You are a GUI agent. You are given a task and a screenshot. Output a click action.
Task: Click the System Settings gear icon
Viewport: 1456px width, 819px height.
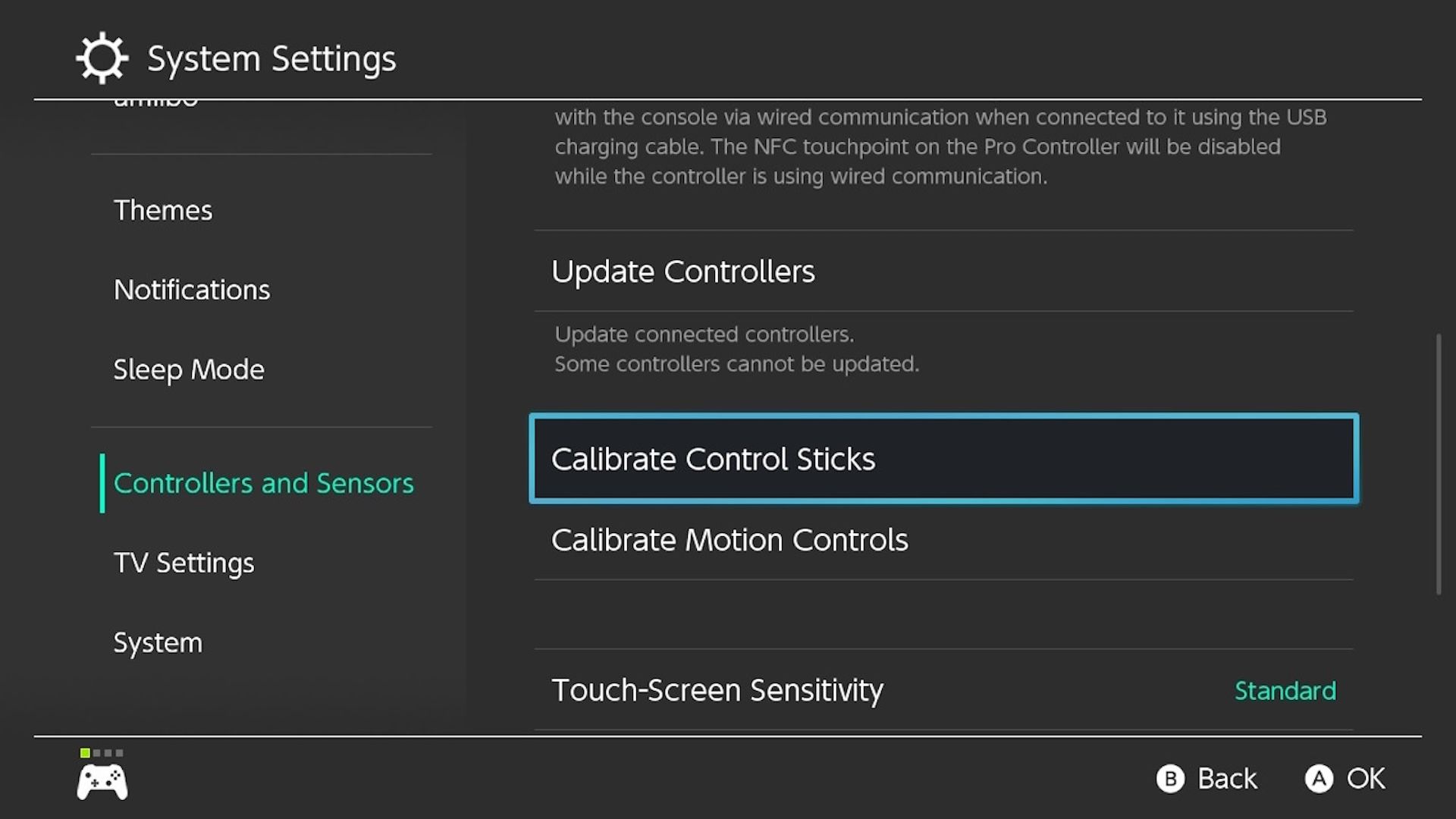click(x=102, y=57)
